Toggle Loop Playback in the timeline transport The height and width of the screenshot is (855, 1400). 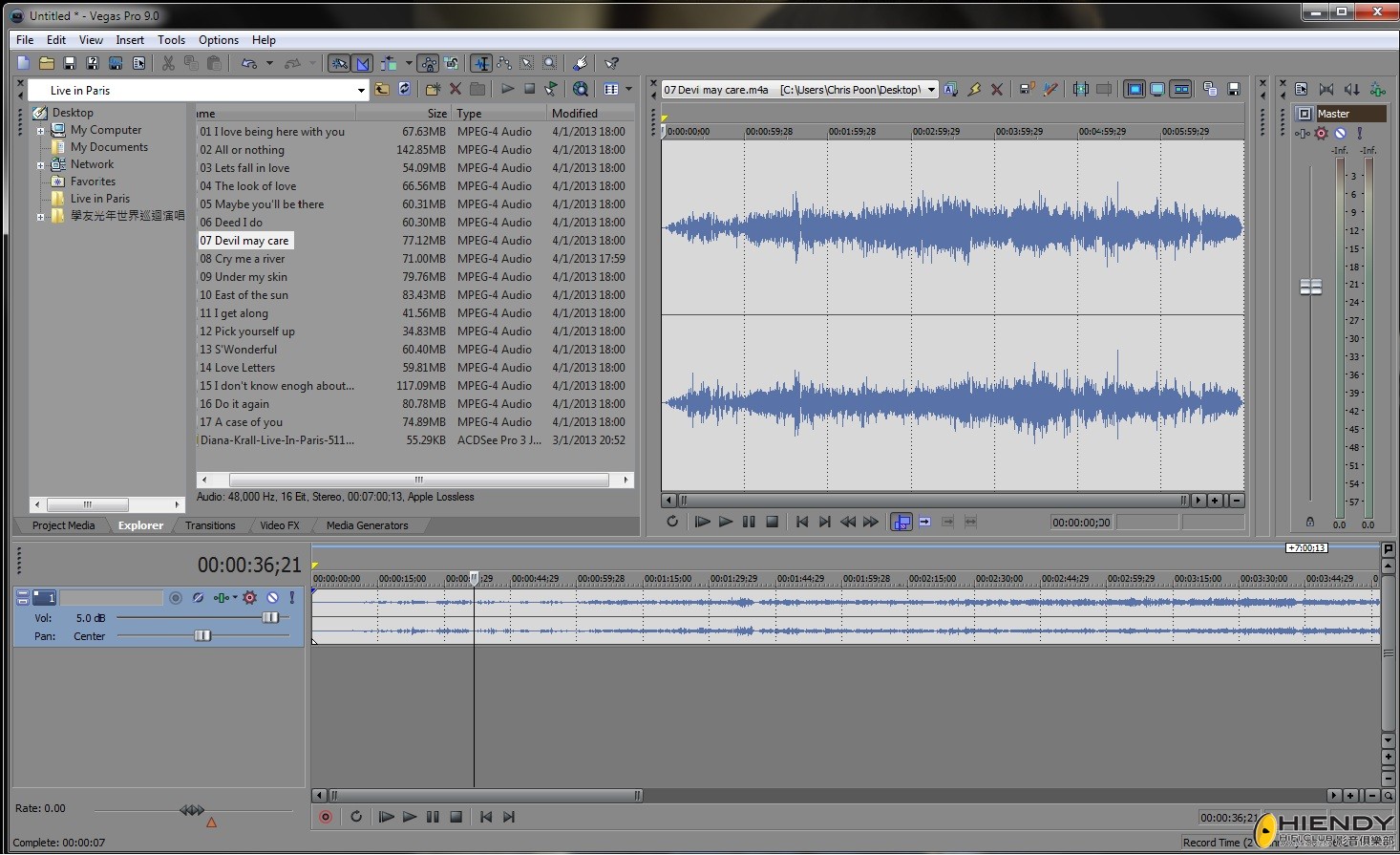pos(356,817)
